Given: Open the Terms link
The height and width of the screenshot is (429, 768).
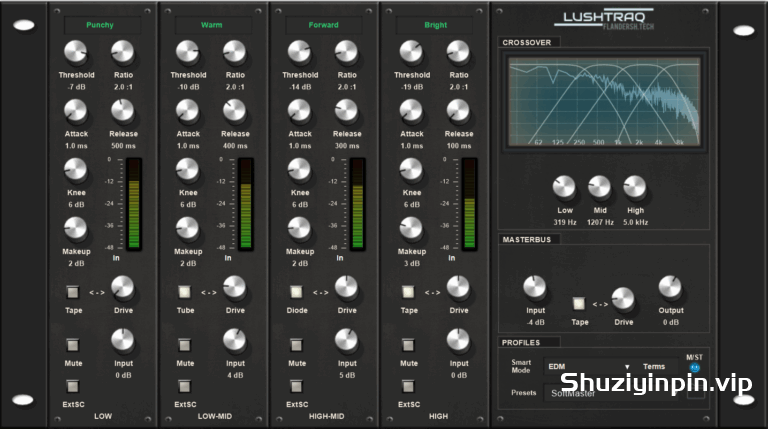Looking at the screenshot, I should [654, 366].
